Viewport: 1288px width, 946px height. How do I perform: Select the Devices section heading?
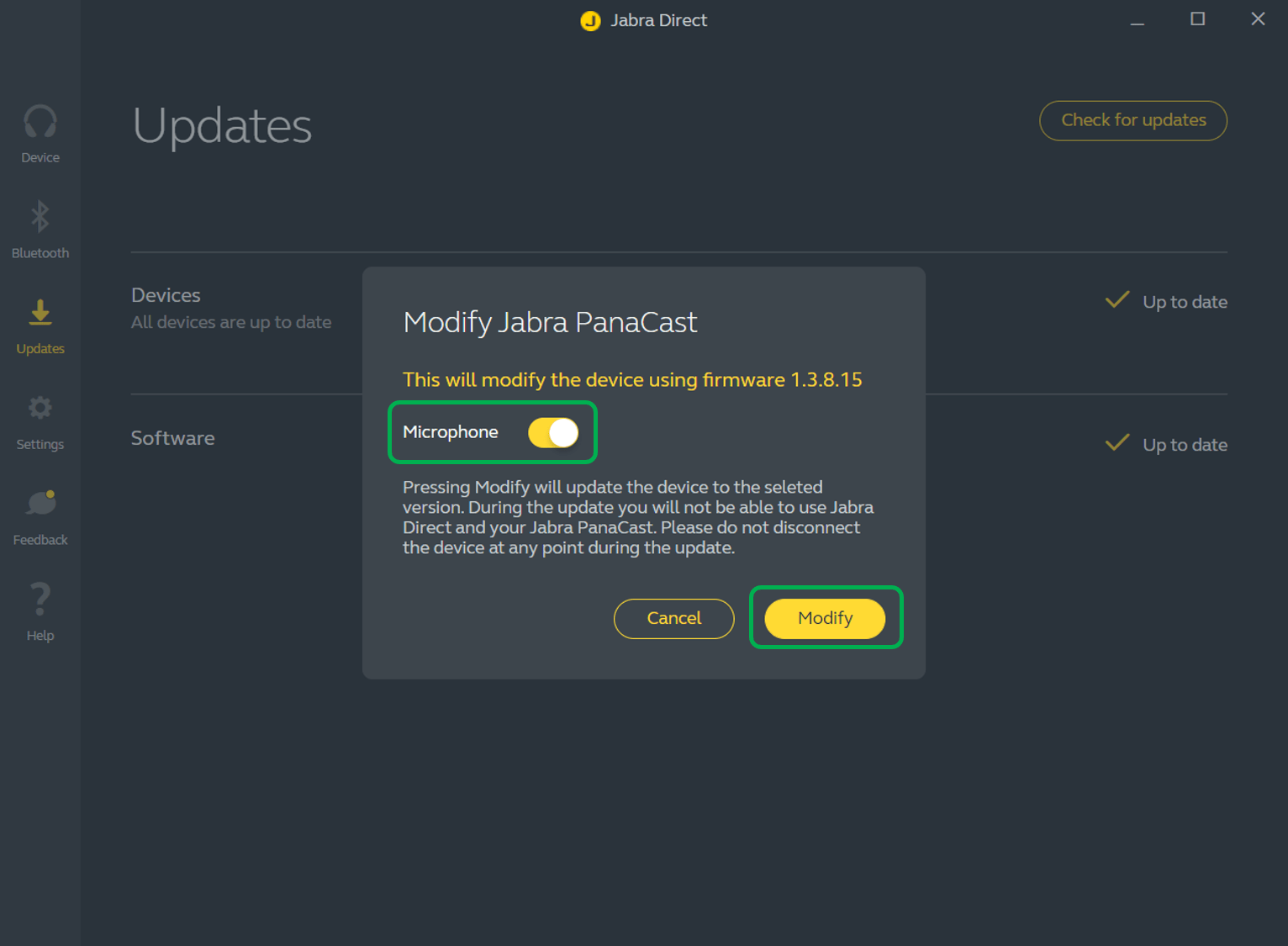(166, 295)
